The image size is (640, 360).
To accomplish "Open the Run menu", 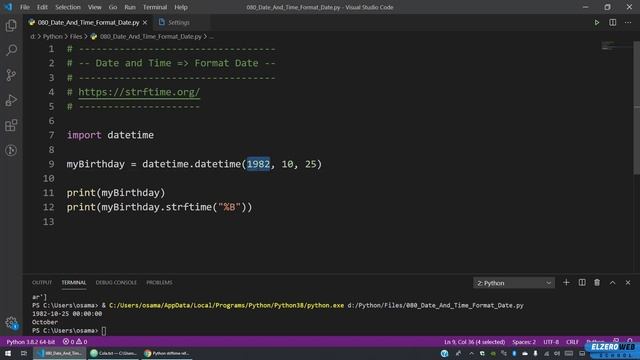I will [130, 7].
